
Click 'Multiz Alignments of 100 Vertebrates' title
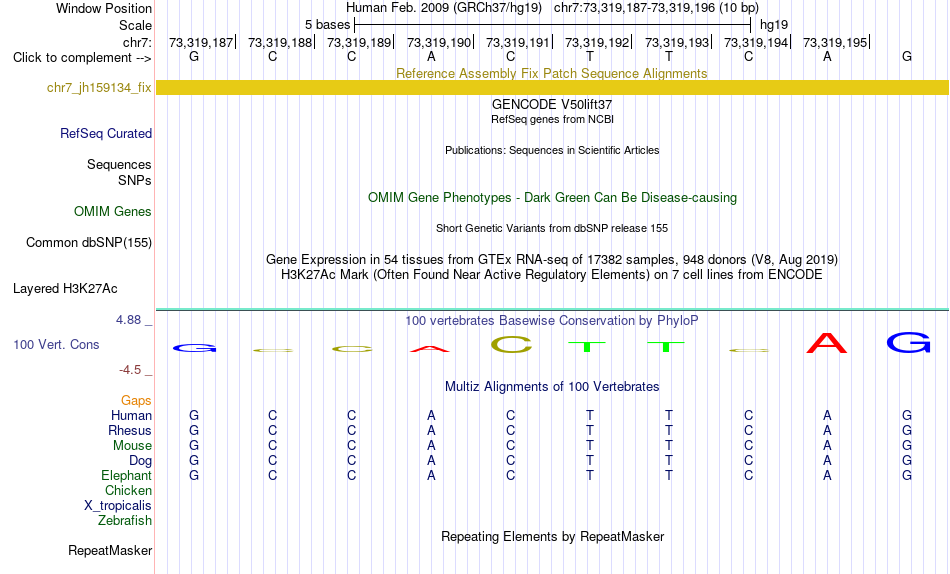tap(552, 386)
